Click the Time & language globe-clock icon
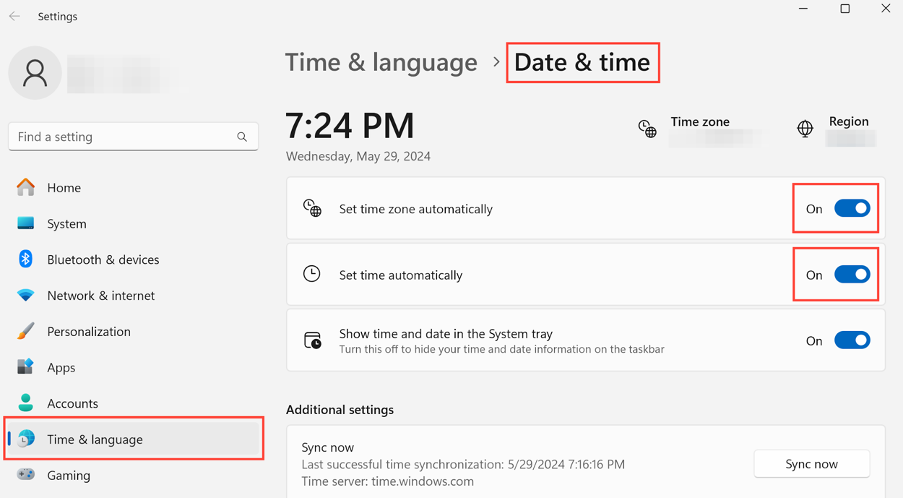This screenshot has width=904, height=498. click(x=25, y=439)
